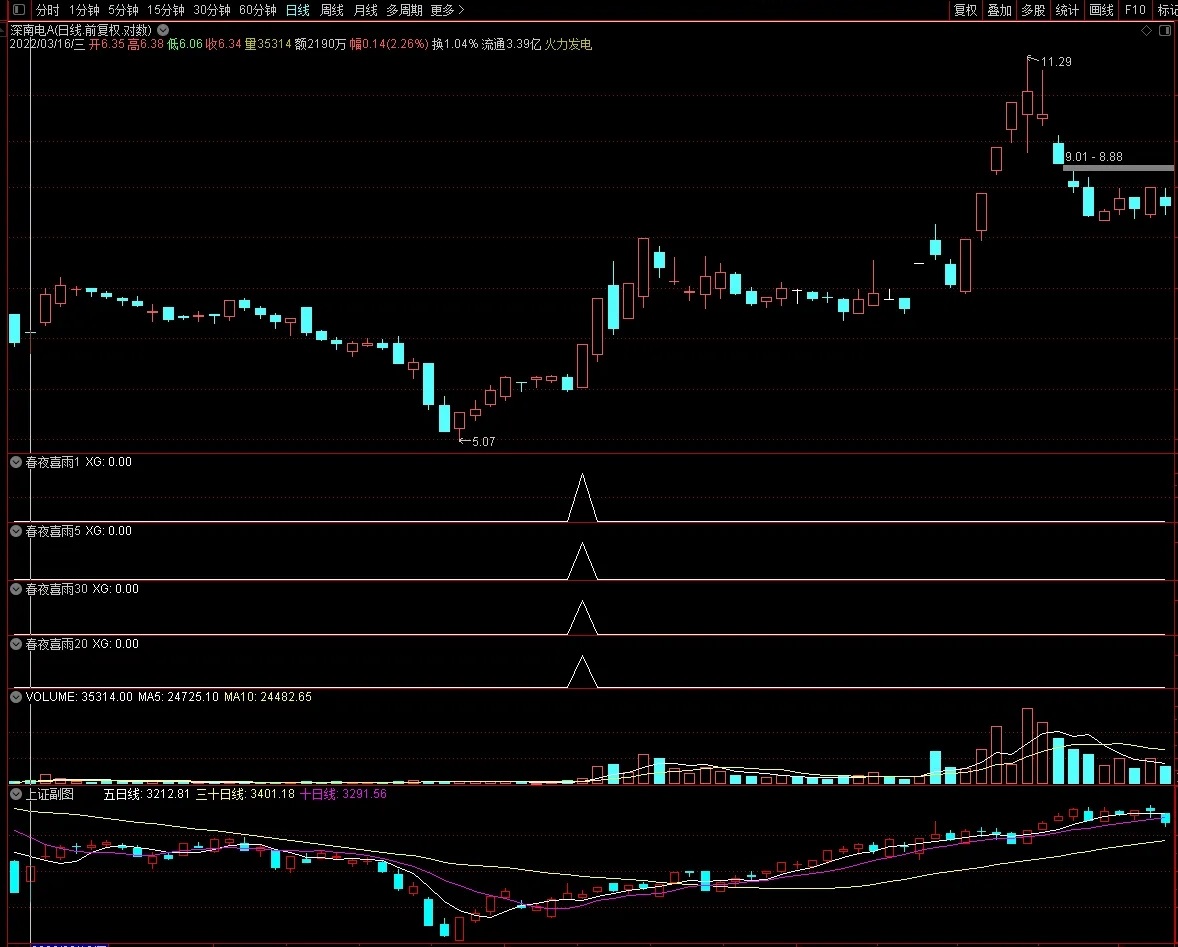Click the 深南电A chart title text
This screenshot has width=1178, height=947.
point(80,30)
